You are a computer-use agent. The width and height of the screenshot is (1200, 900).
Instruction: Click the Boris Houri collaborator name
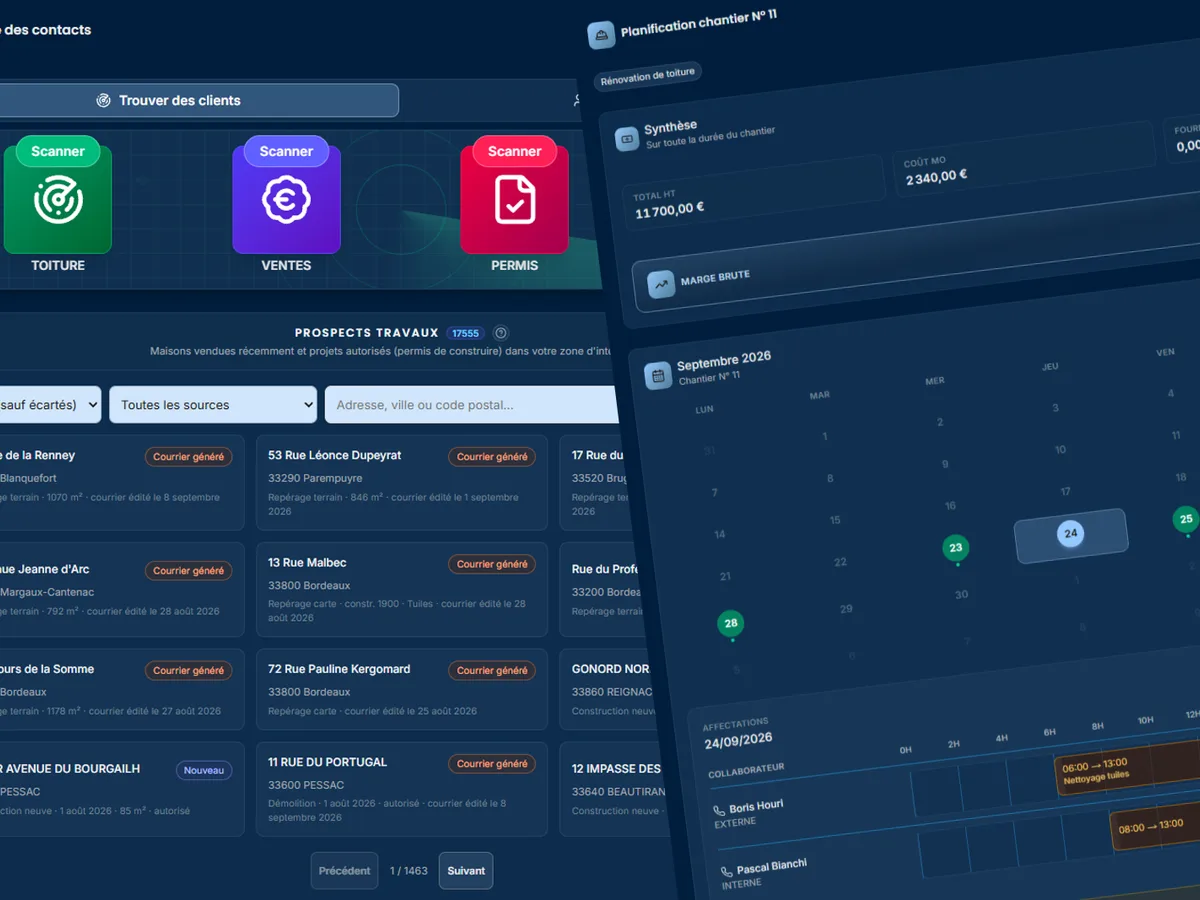756,806
